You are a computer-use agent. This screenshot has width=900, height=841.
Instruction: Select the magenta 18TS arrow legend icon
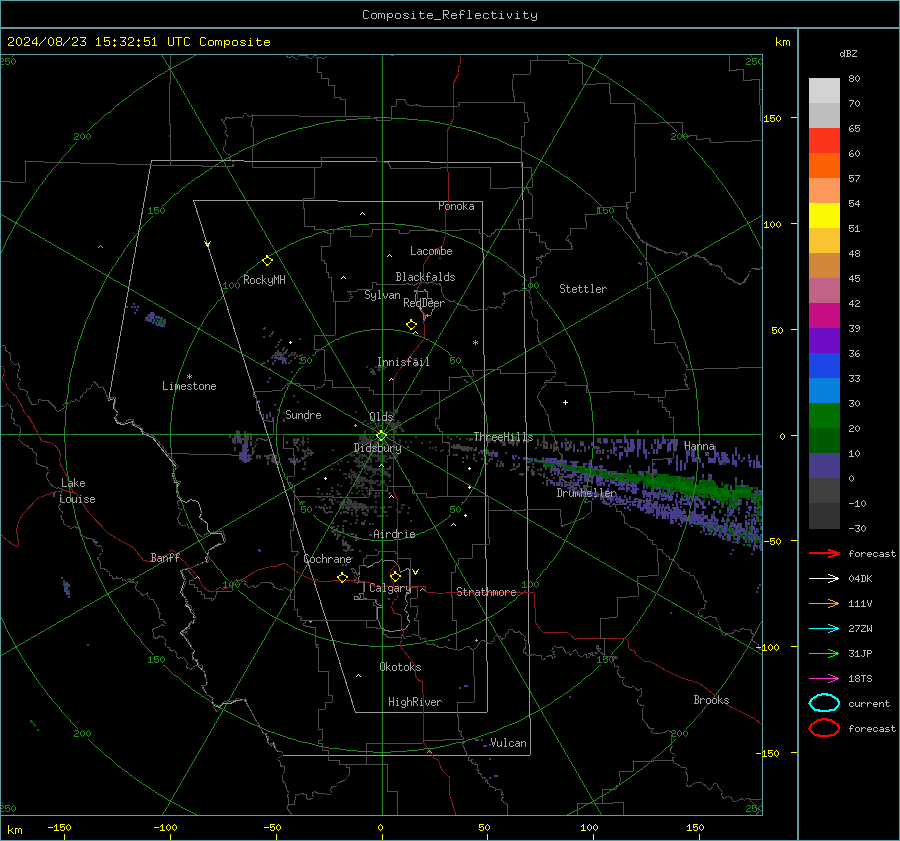(x=824, y=679)
